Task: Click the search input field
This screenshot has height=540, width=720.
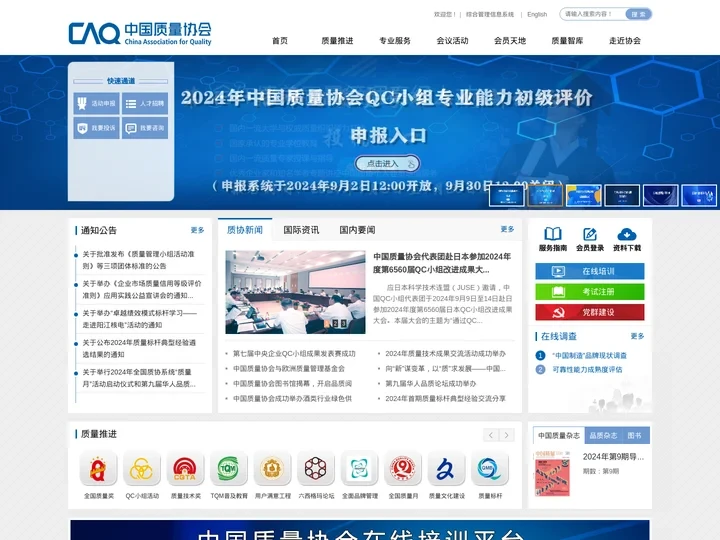Action: (x=592, y=14)
